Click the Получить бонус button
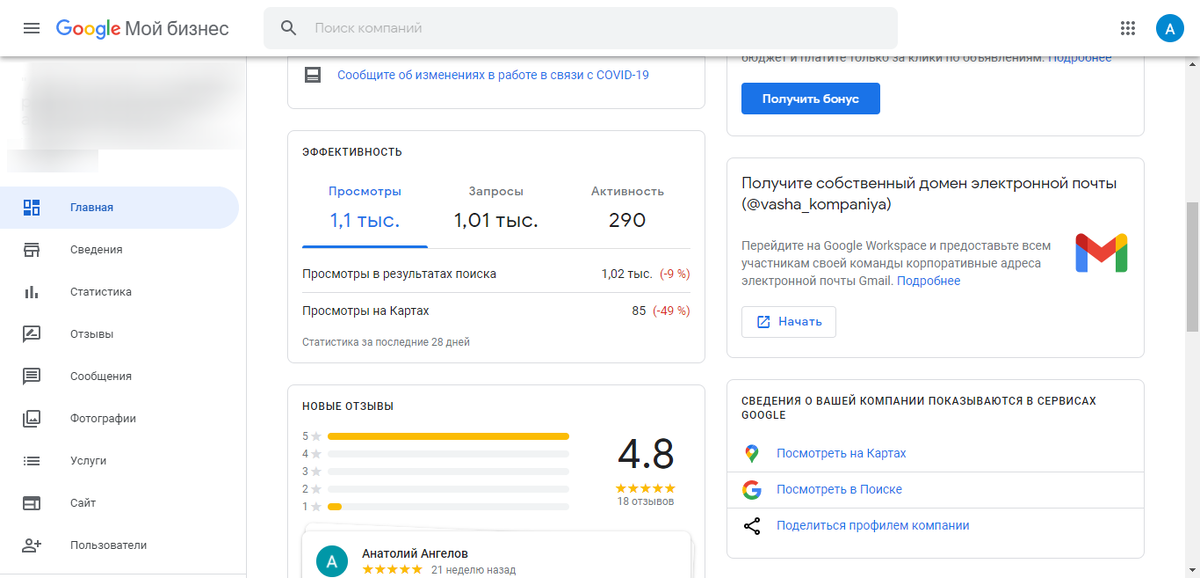Viewport: 1200px width, 578px height. (x=810, y=99)
